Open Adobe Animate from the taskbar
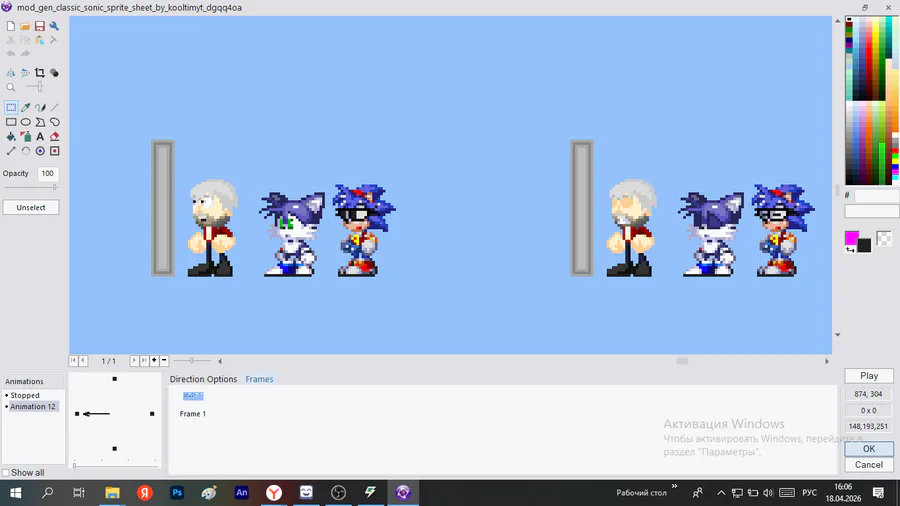900x506 pixels. point(242,492)
